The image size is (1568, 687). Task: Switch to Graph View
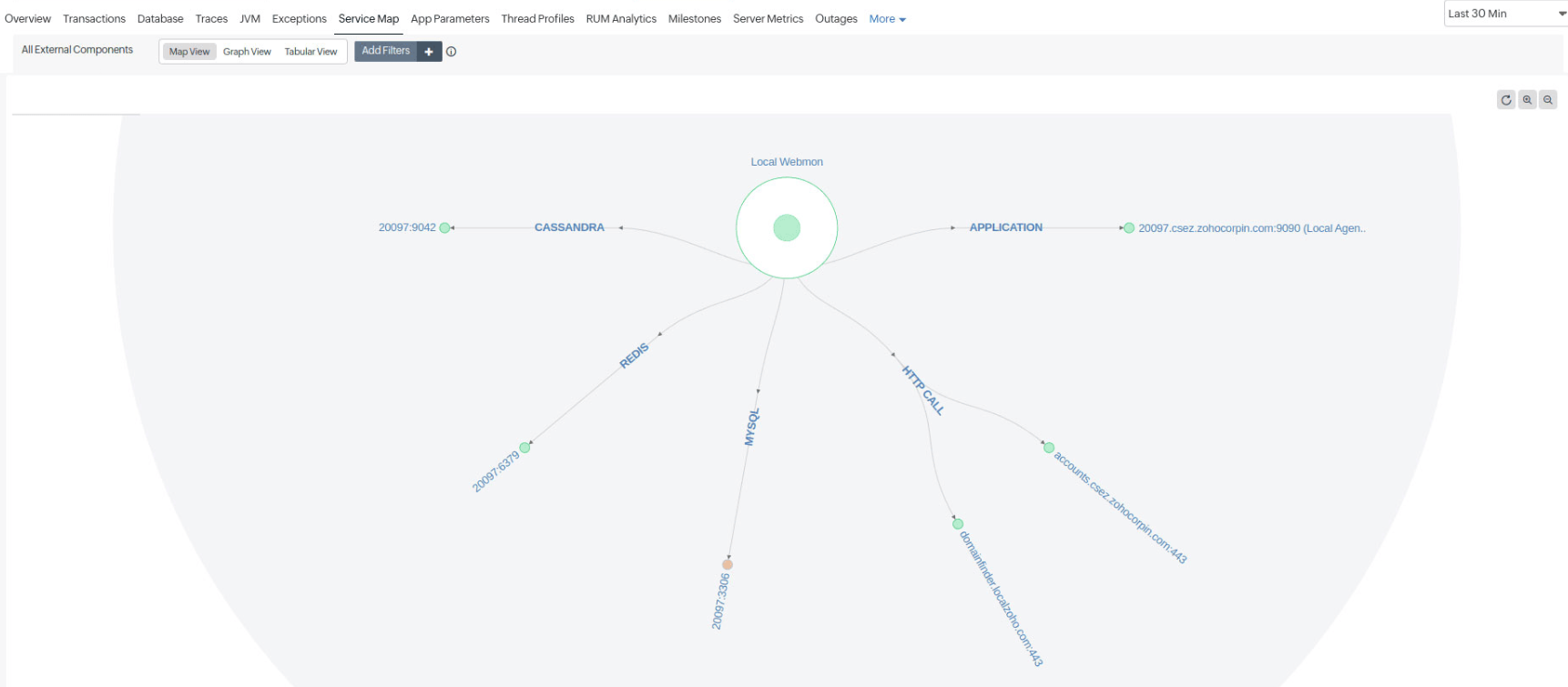click(x=247, y=52)
